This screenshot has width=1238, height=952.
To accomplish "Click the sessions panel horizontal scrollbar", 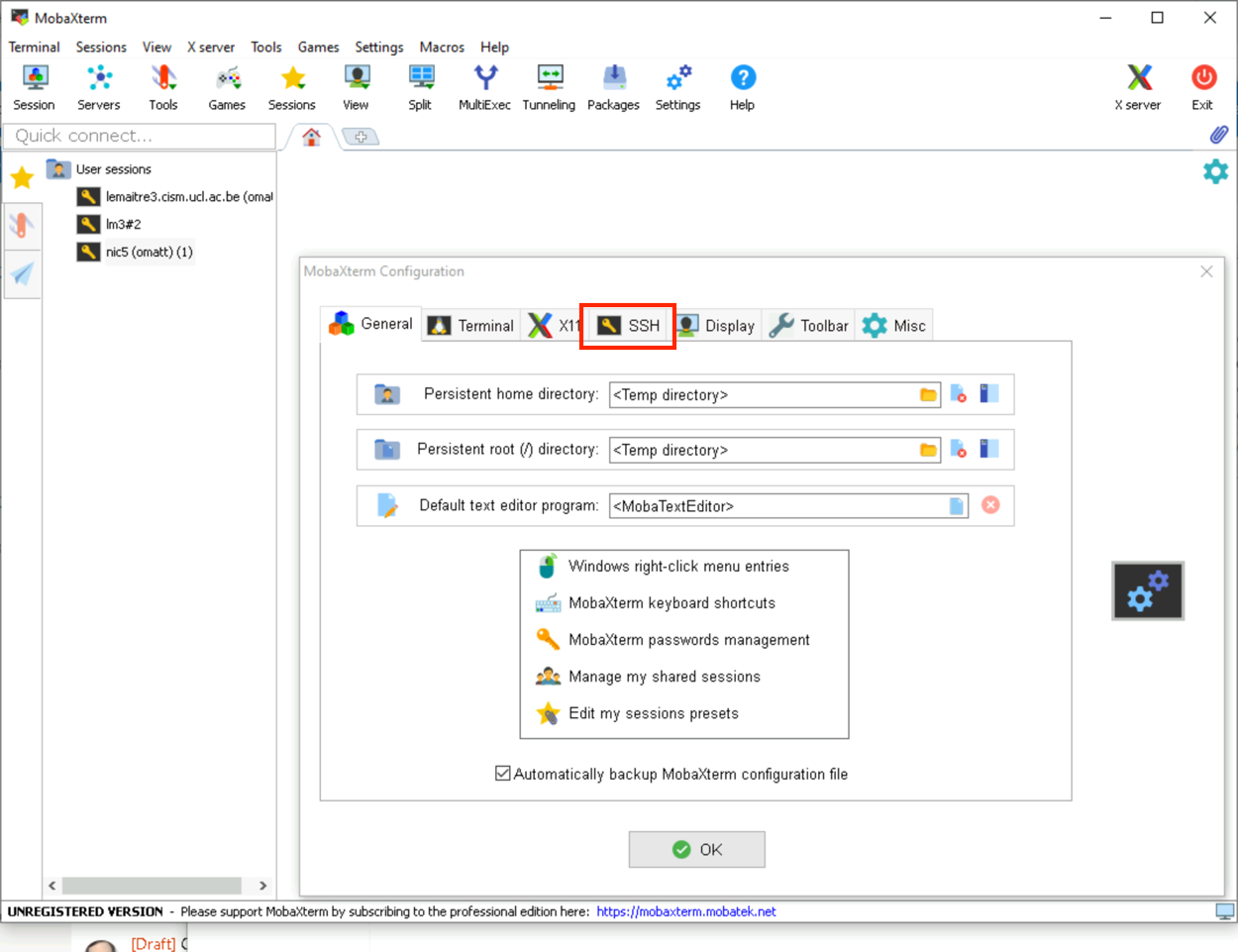I will point(152,885).
